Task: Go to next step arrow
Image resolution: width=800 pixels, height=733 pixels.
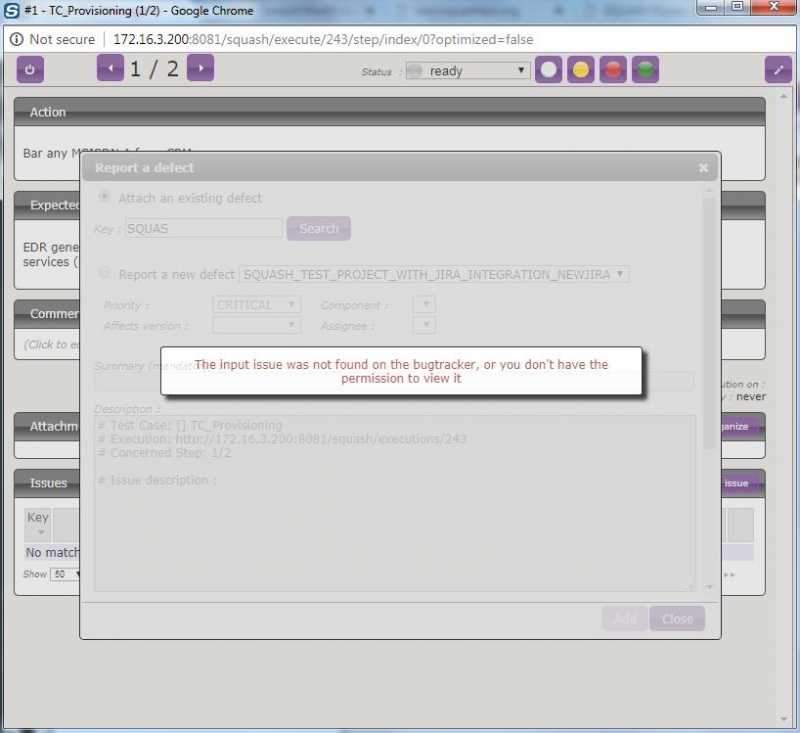Action: click(201, 68)
